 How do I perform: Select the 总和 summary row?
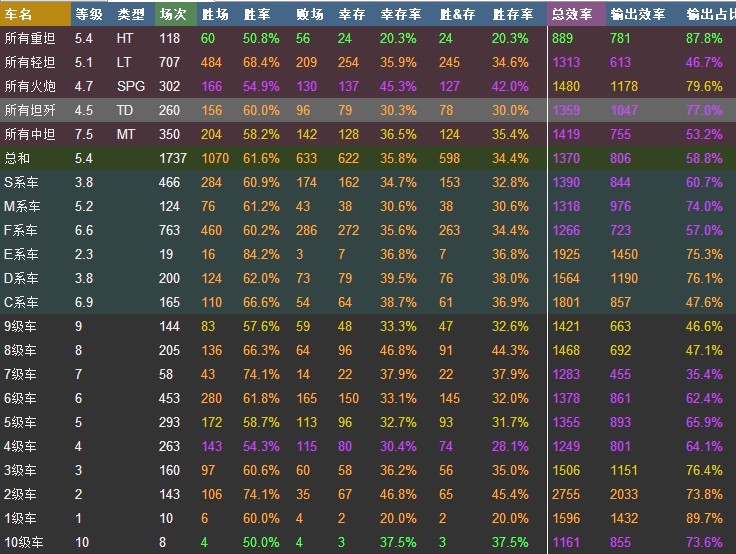point(17,158)
